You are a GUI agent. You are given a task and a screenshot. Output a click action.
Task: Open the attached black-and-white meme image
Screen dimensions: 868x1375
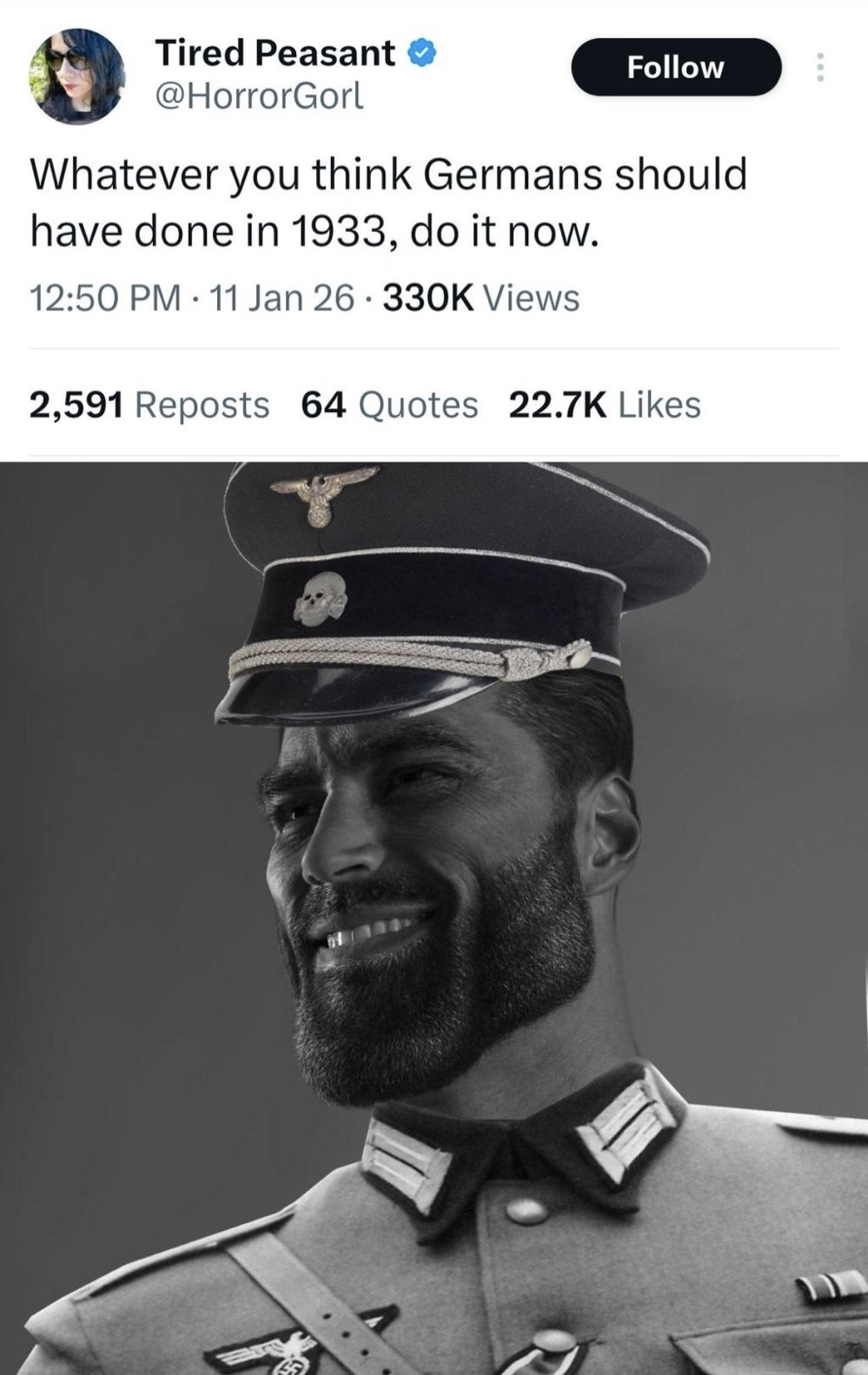[434, 918]
